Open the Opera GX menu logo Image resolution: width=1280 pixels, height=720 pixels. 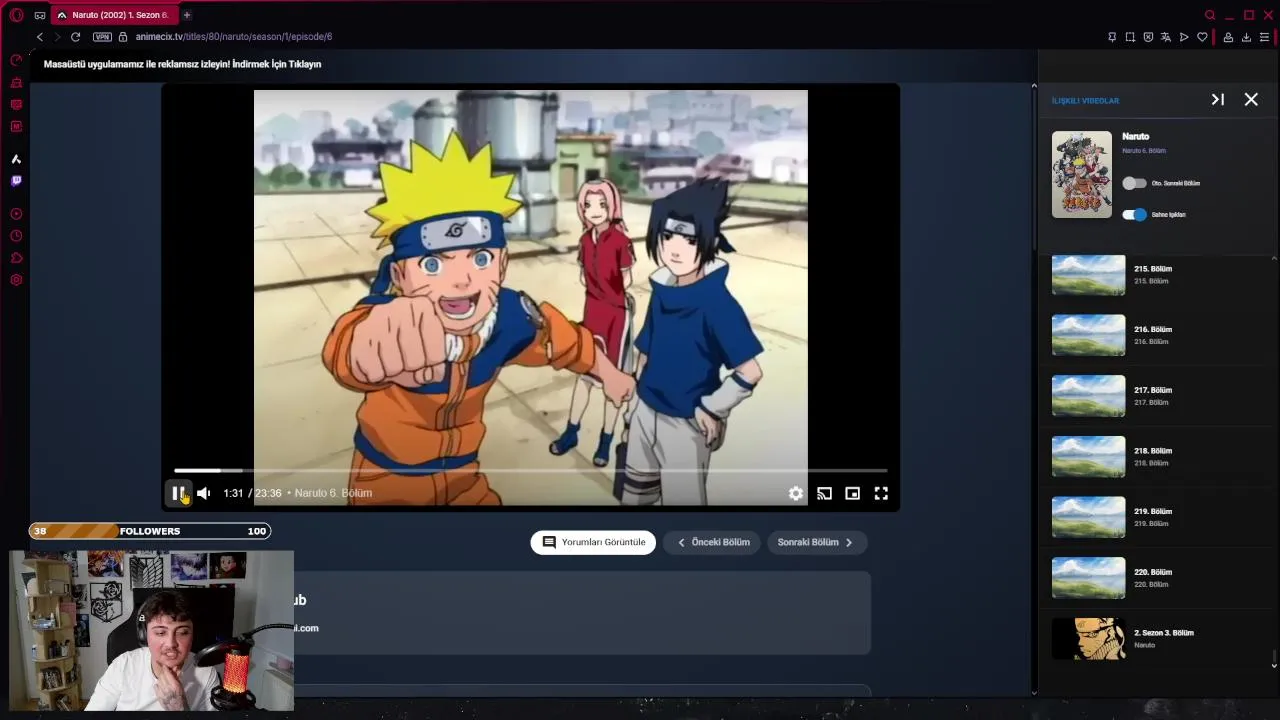tap(16, 15)
